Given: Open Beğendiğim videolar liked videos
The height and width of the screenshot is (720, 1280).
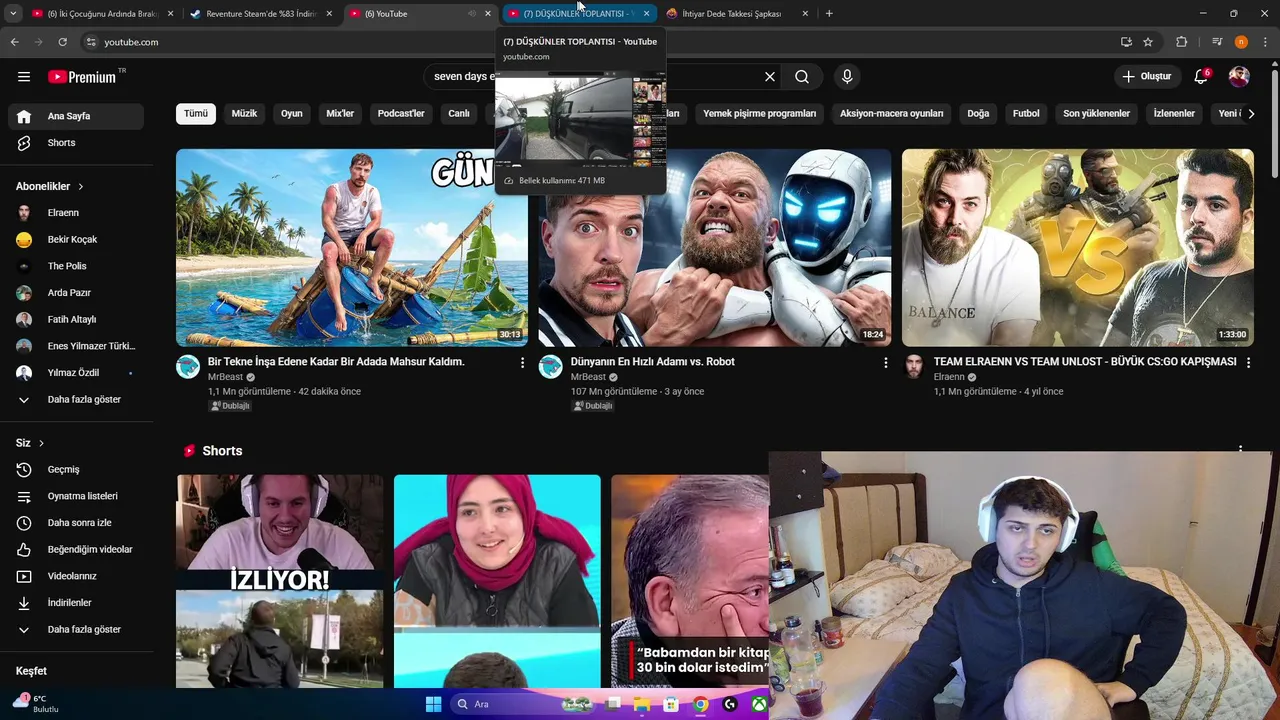Looking at the screenshot, I should point(76,550).
